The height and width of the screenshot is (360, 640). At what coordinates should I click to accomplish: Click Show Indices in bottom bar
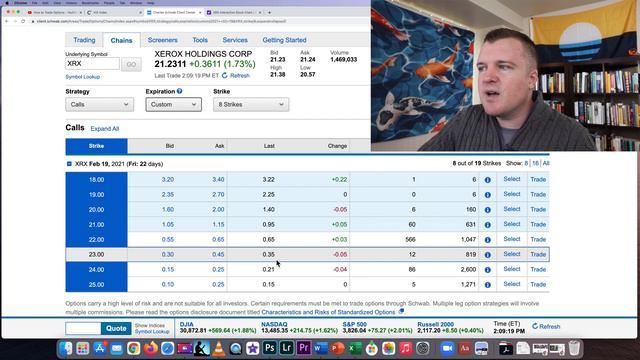(x=150, y=325)
